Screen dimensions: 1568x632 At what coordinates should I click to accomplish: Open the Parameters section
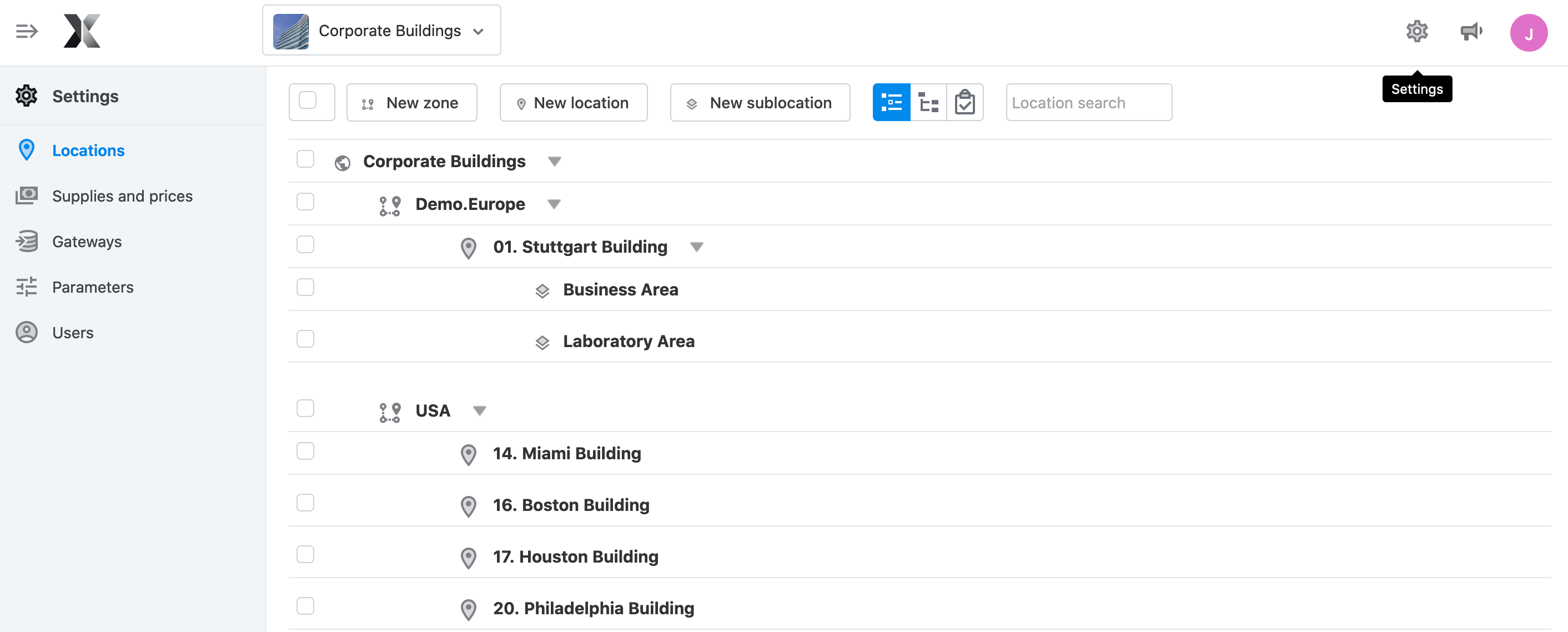point(93,287)
